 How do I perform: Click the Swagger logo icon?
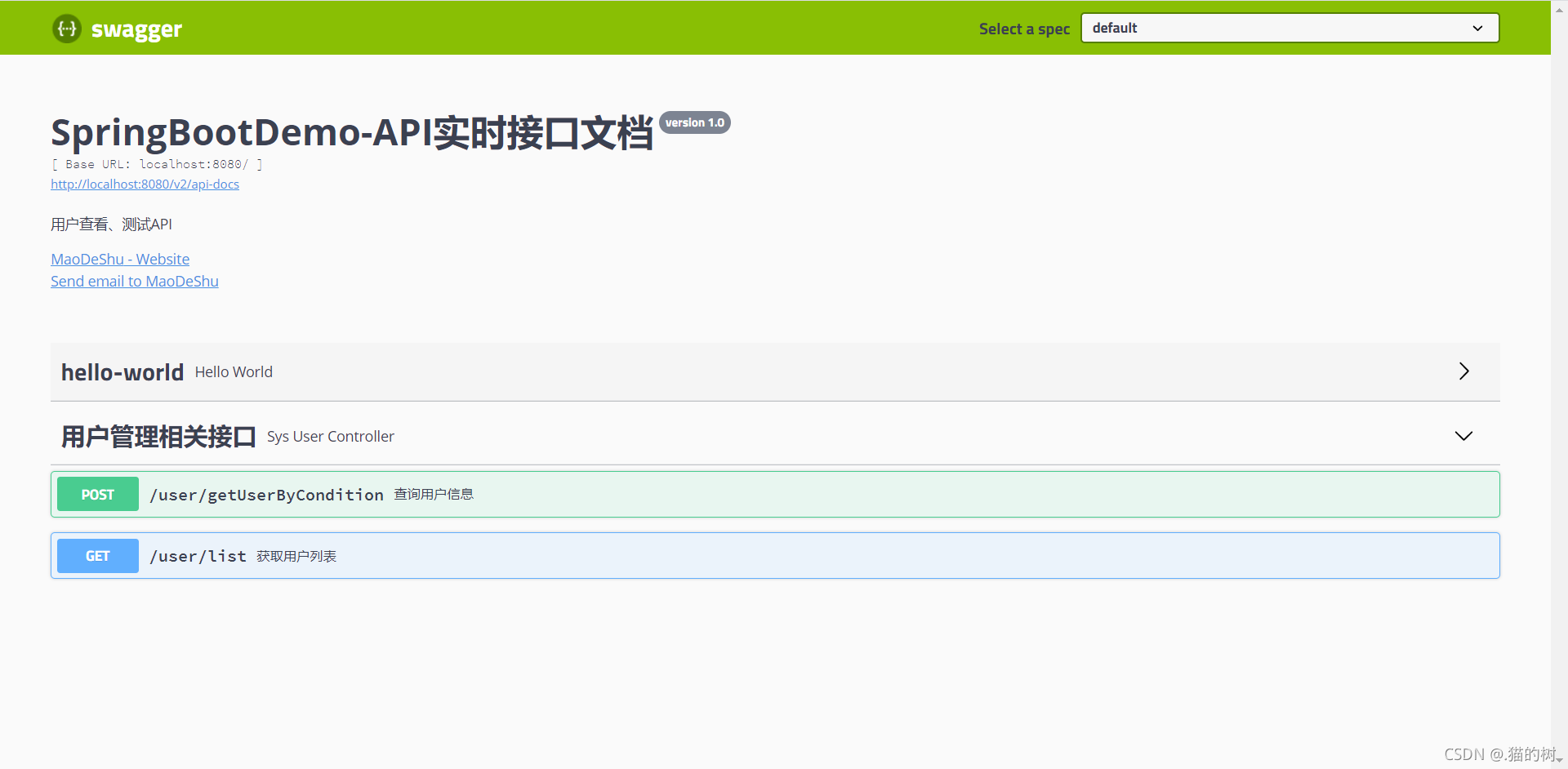click(x=67, y=29)
